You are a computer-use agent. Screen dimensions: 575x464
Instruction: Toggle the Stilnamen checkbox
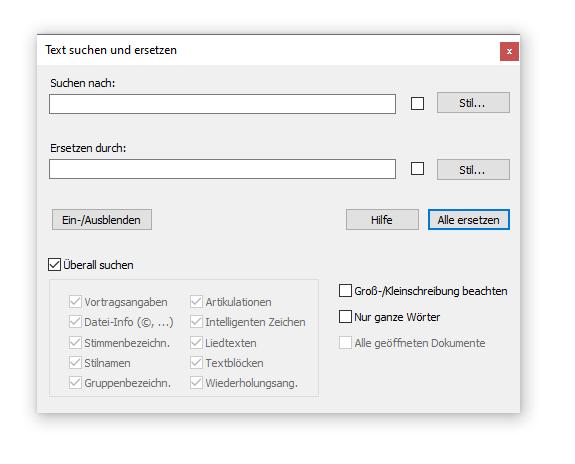[x=75, y=363]
